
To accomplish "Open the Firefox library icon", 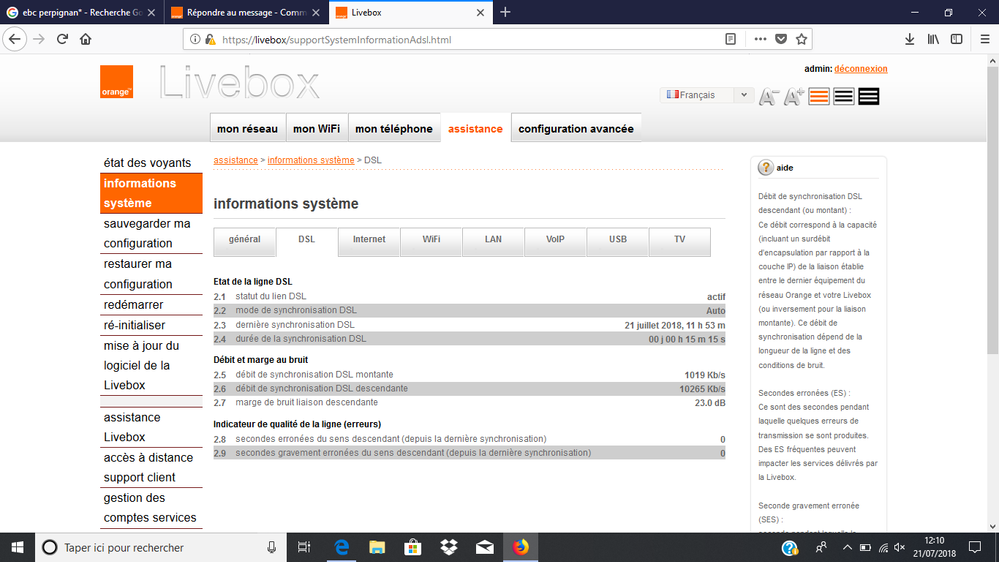I will (933, 40).
